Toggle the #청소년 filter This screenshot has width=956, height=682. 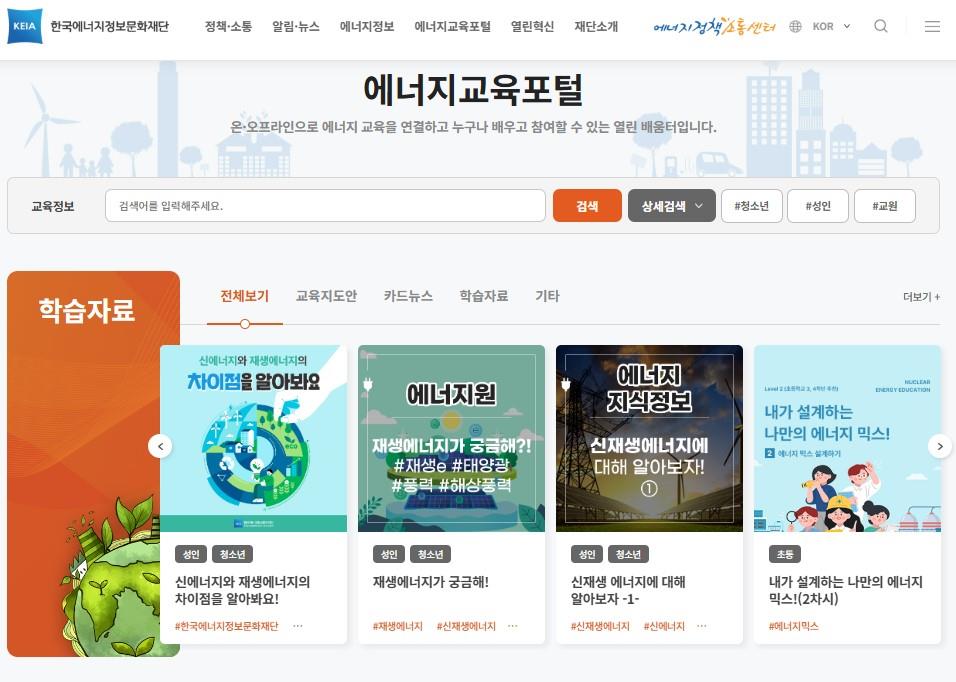[752, 205]
